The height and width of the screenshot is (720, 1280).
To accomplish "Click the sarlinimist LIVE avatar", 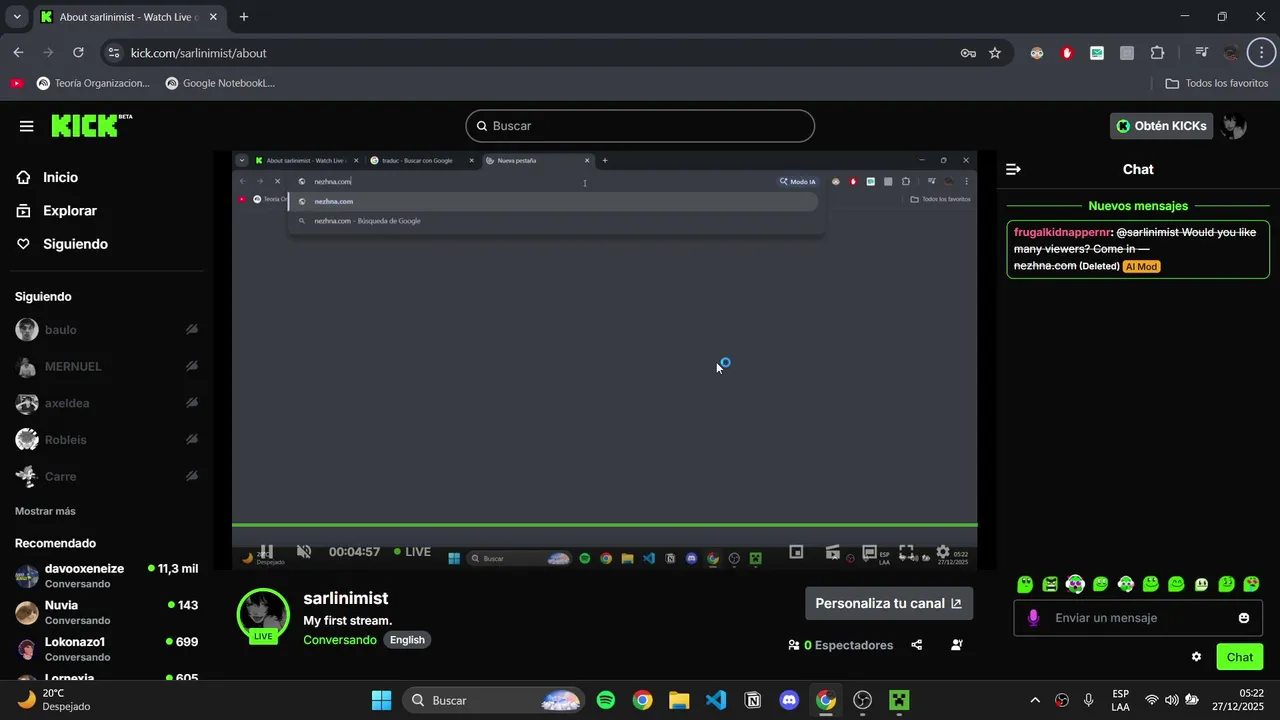I will [263, 615].
